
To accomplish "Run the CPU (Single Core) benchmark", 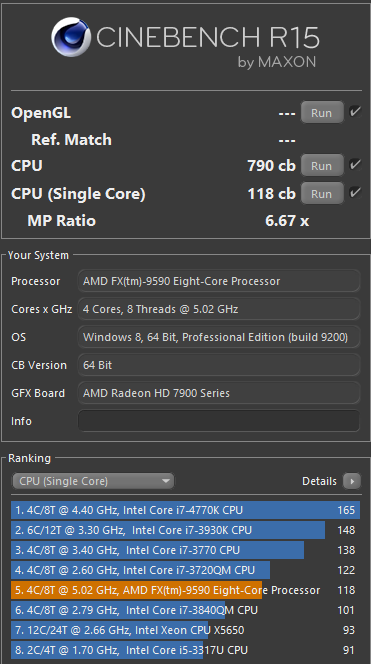I will tap(322, 193).
